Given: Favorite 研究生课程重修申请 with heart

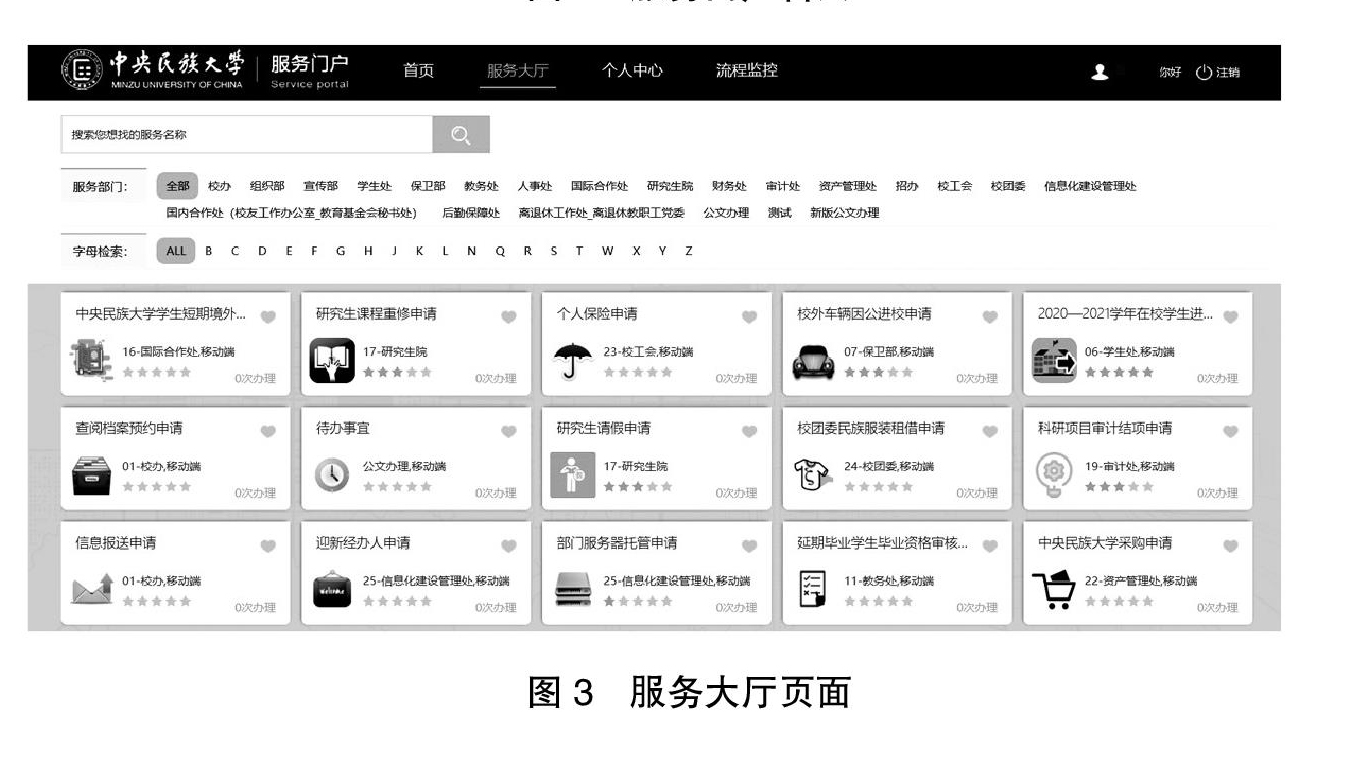Looking at the screenshot, I should (x=509, y=316).
